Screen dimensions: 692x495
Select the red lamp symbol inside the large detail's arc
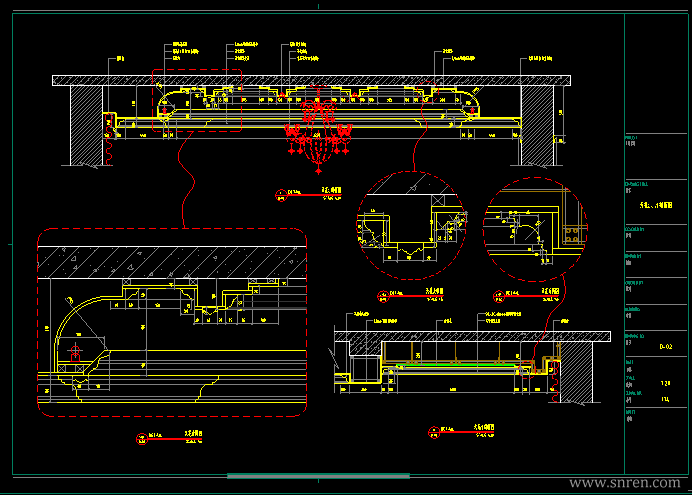coord(75,354)
